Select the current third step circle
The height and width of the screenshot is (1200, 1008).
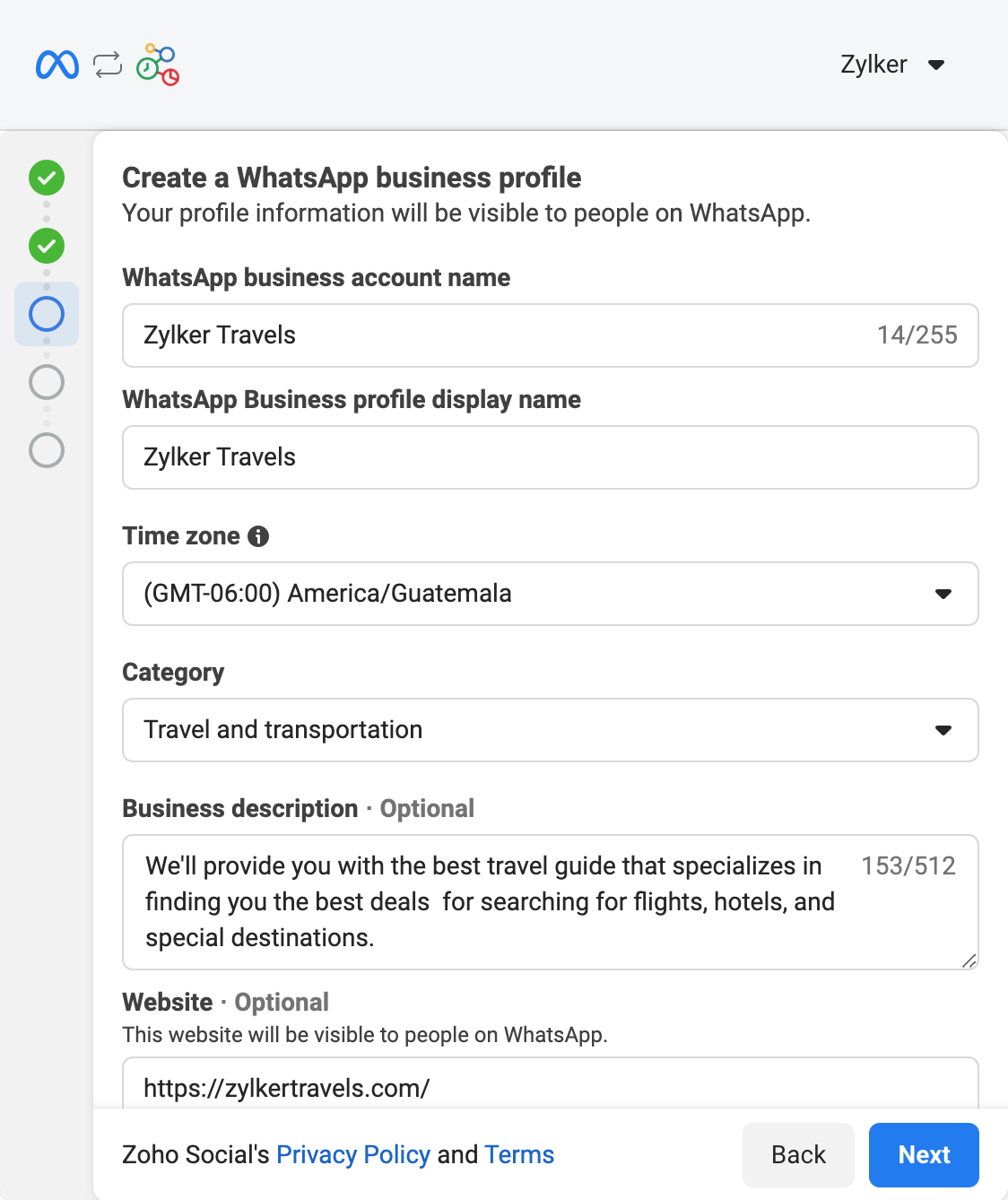click(x=47, y=314)
